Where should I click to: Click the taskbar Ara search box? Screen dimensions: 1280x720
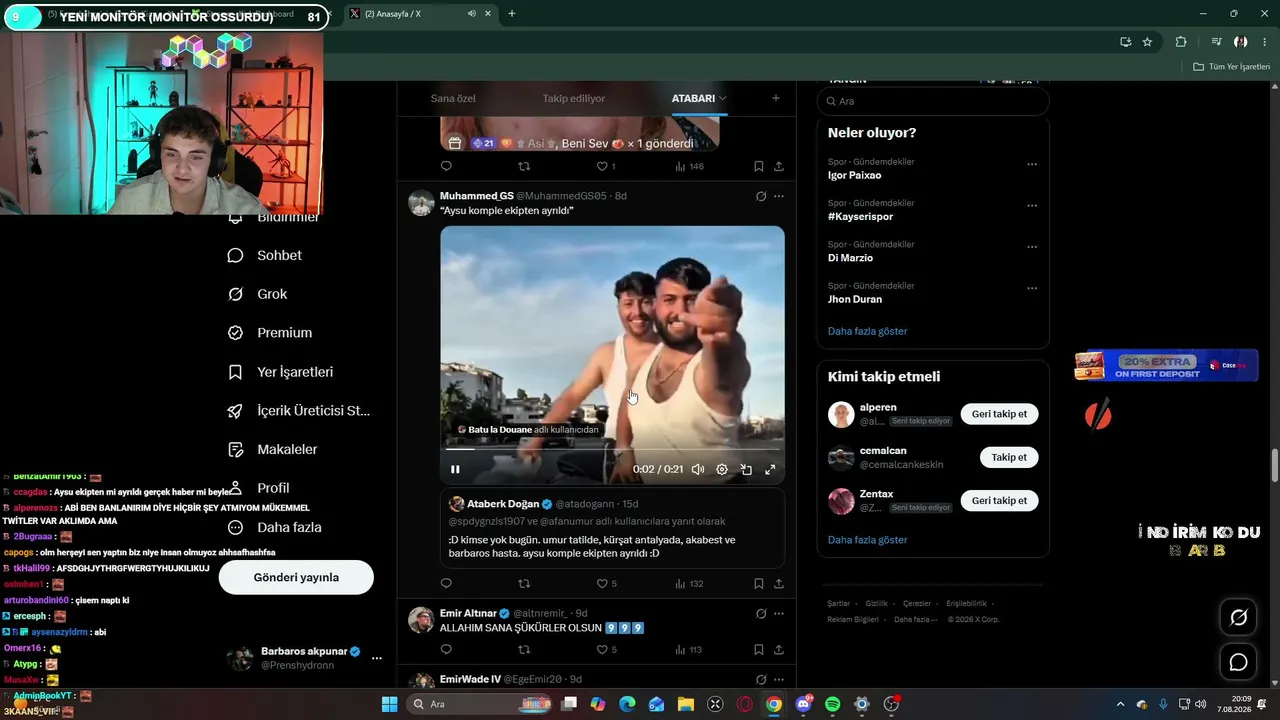click(x=479, y=704)
